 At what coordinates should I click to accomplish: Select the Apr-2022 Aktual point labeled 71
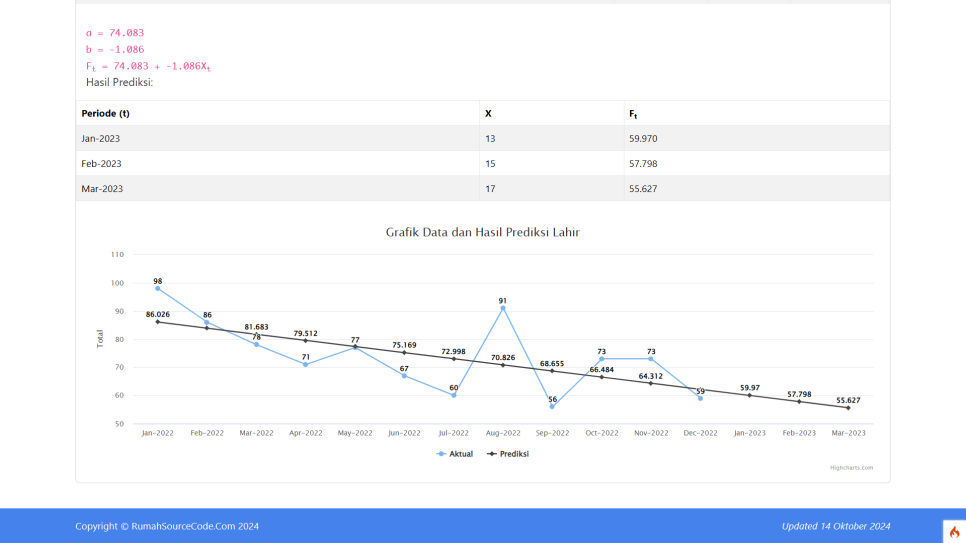[306, 364]
